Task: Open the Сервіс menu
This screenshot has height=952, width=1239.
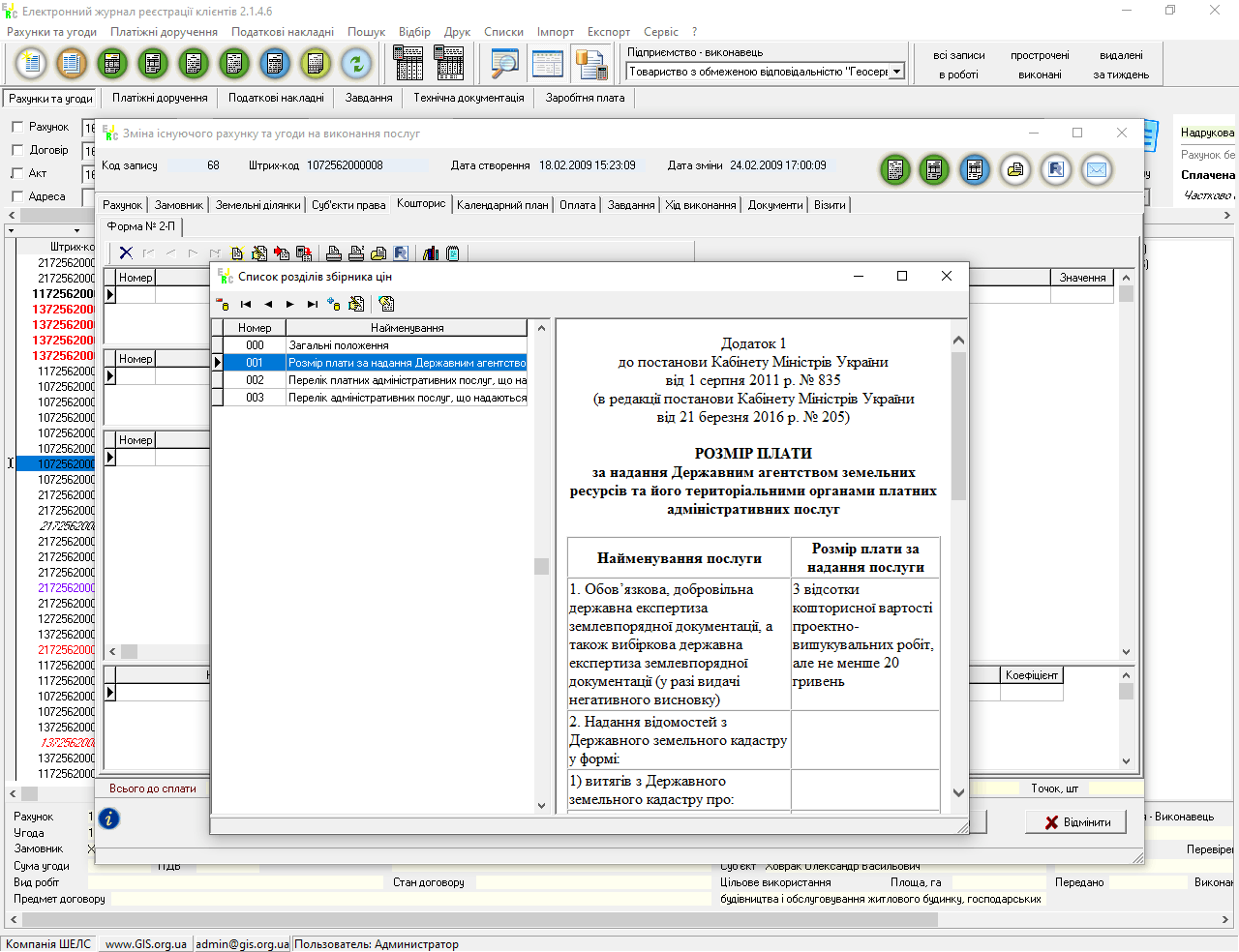Action: click(x=661, y=32)
